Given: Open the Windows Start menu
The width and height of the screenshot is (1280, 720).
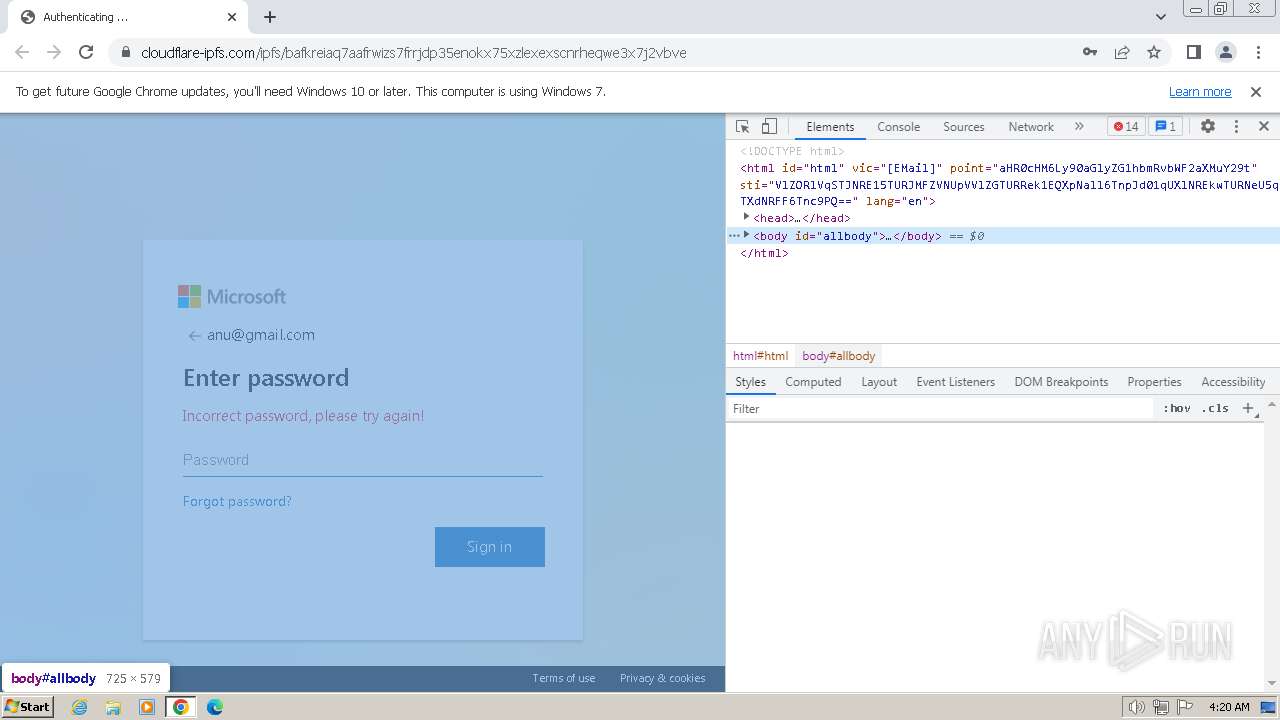Looking at the screenshot, I should coord(28,706).
